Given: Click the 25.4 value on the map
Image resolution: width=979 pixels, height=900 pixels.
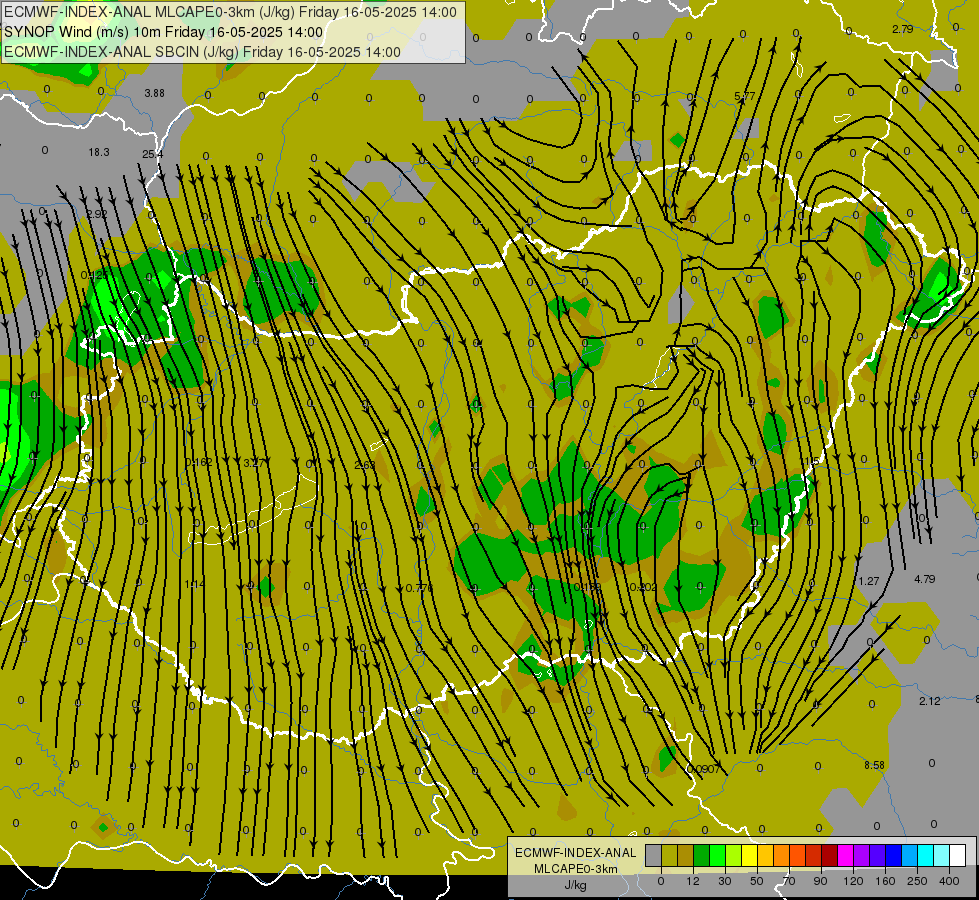Looking at the screenshot, I should pos(152,154).
